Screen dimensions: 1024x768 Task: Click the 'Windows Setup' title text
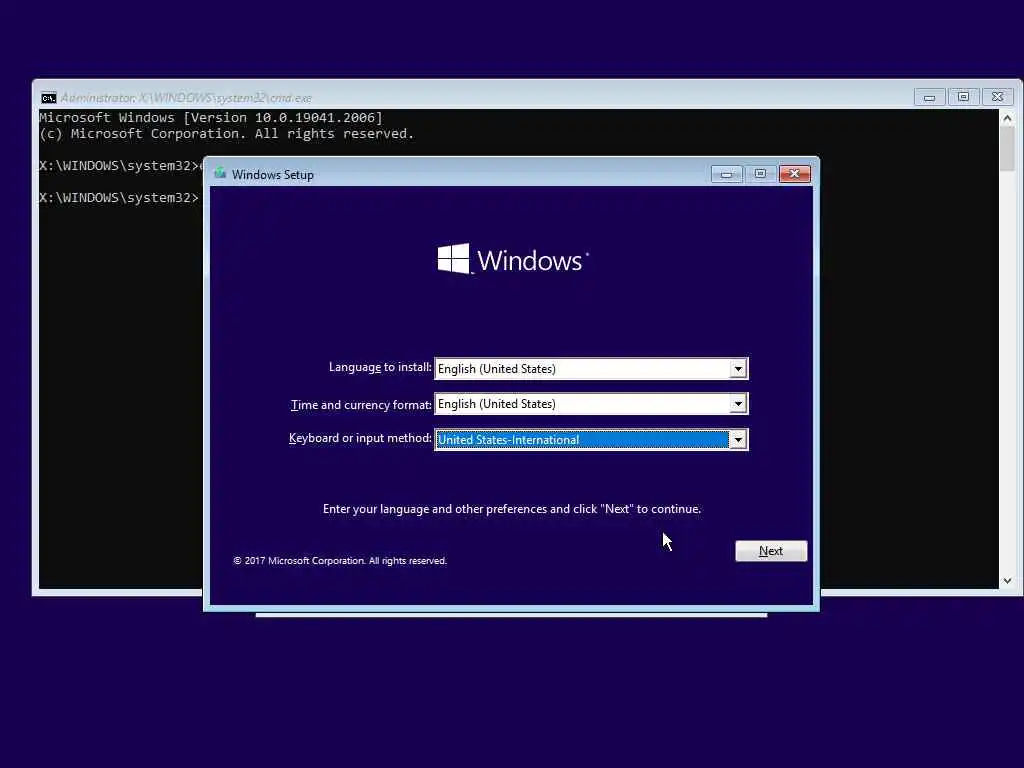click(x=273, y=174)
